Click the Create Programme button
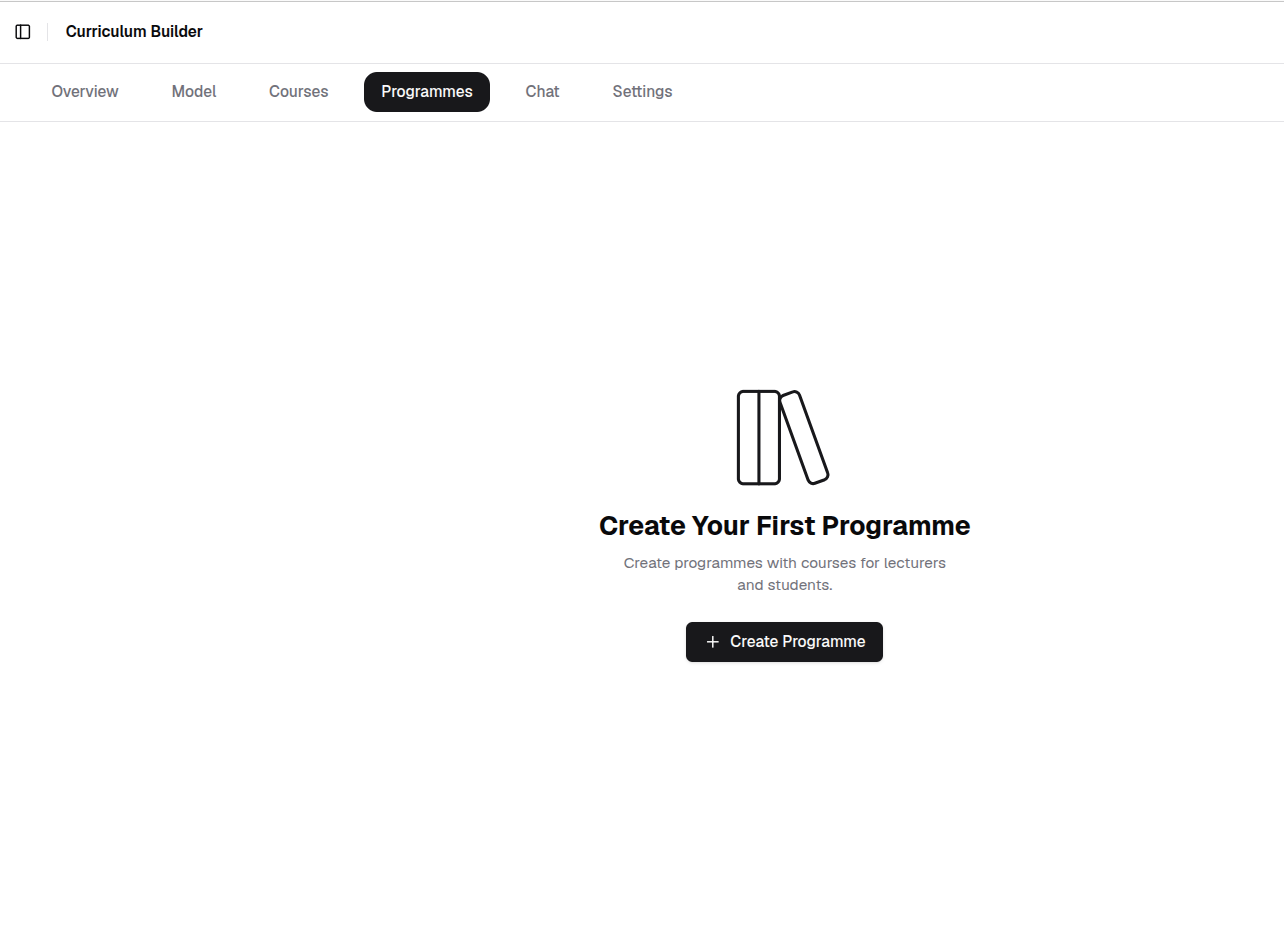 [x=784, y=642]
